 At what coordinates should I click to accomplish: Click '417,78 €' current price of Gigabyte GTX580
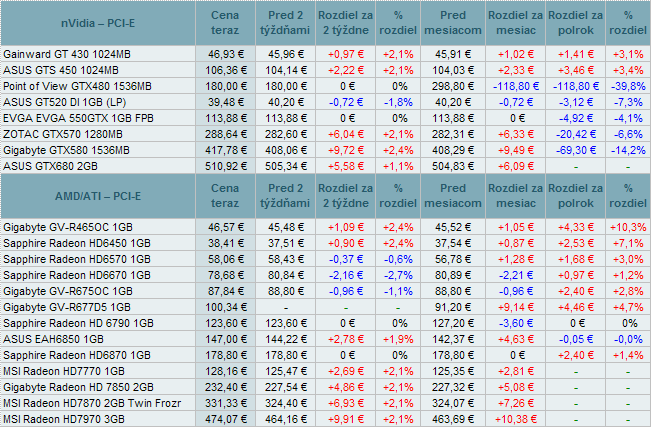[226, 150]
